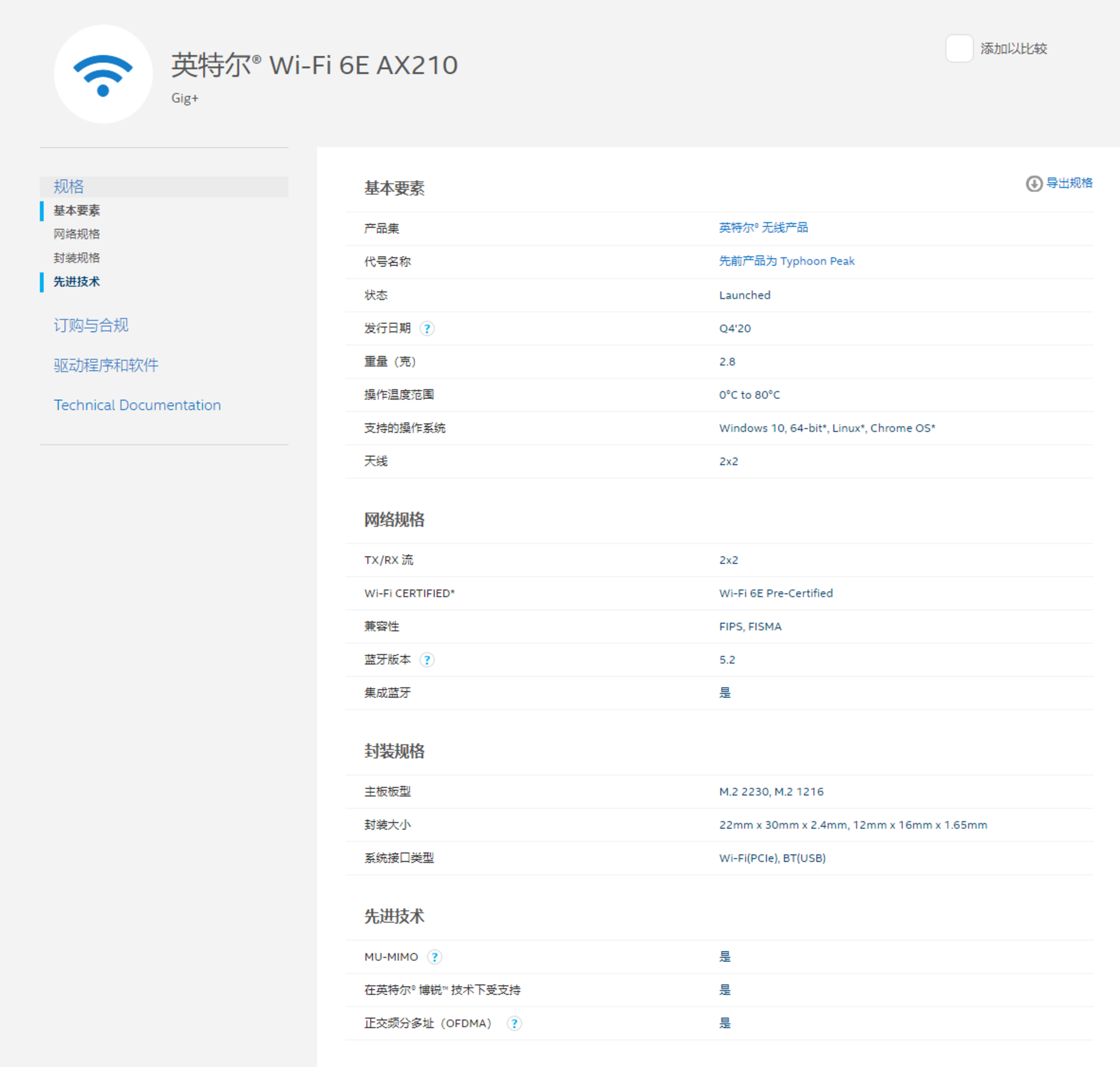
Task: Click the 兼容性 row label
Action: [x=381, y=627]
